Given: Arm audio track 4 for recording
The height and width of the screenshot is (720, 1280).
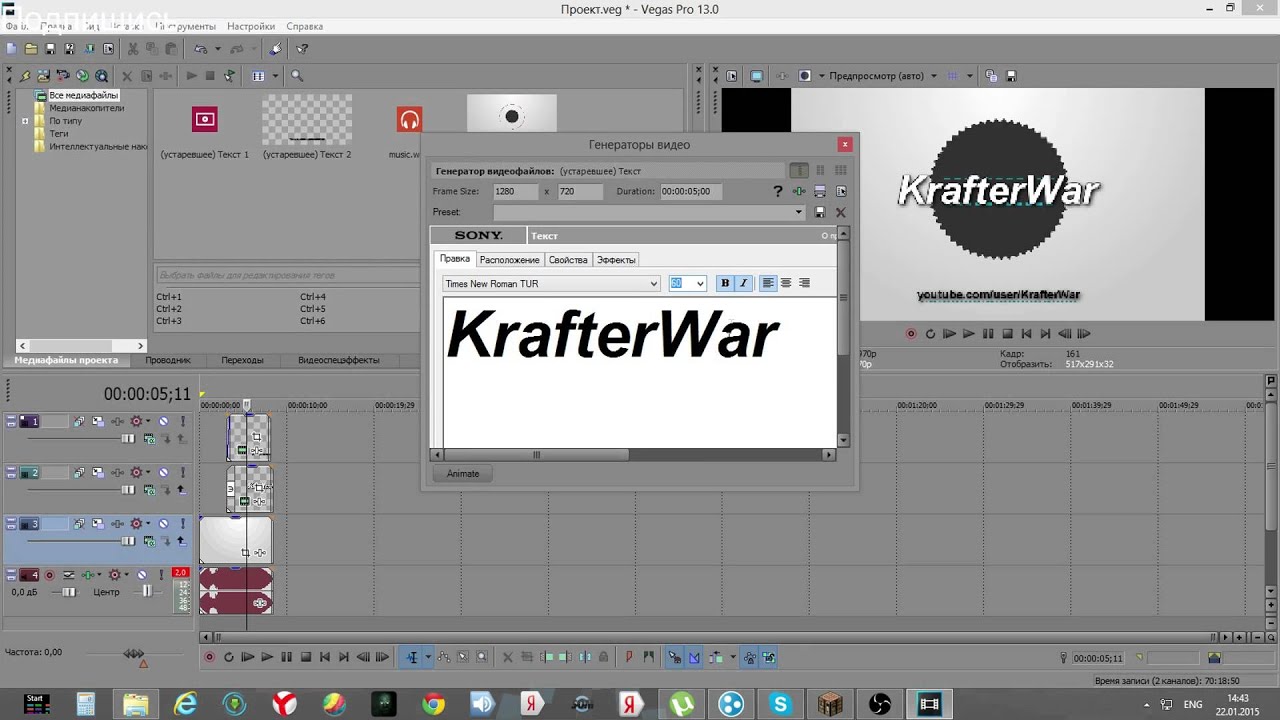Looking at the screenshot, I should click(49, 575).
